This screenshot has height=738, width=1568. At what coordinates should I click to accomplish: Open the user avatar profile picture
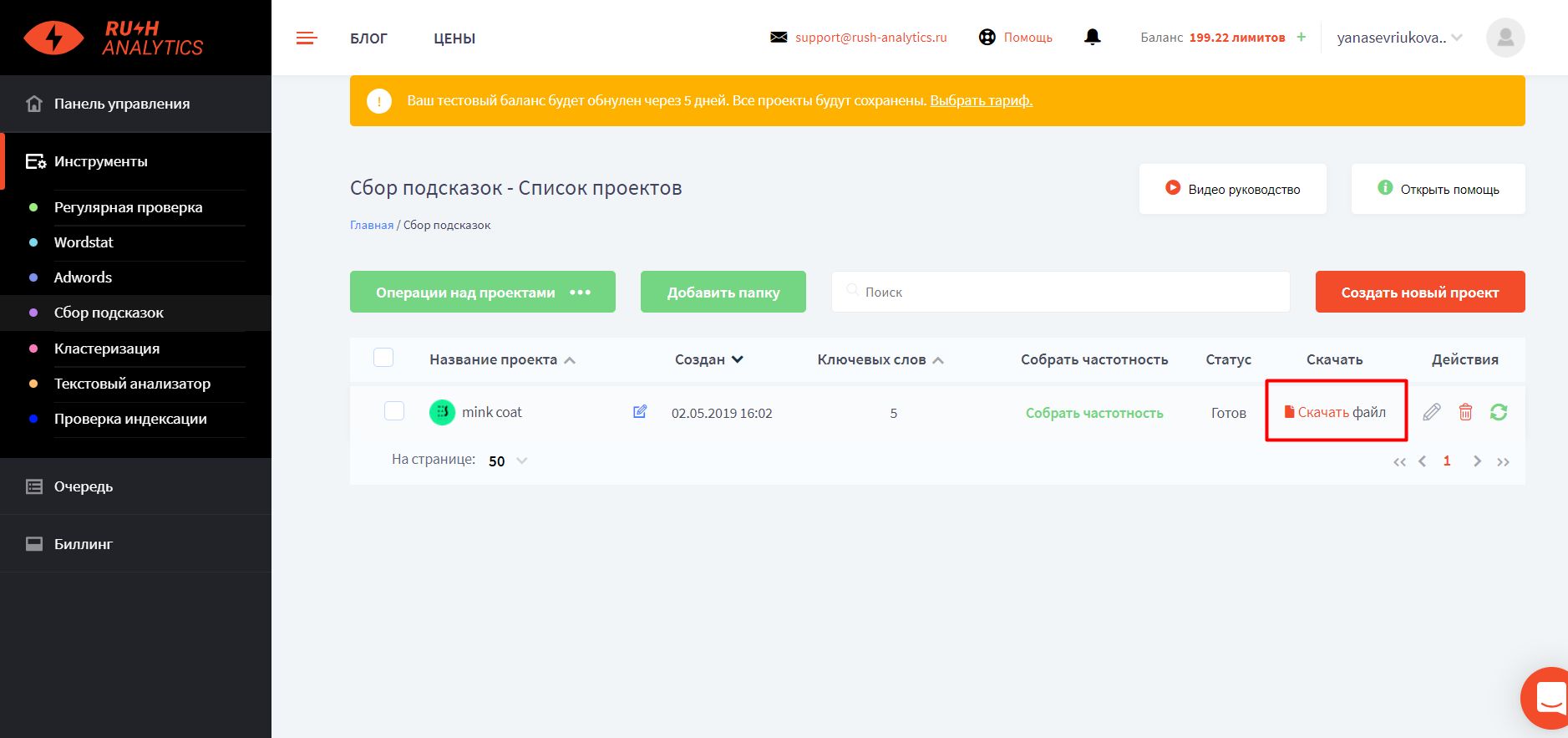1505,38
